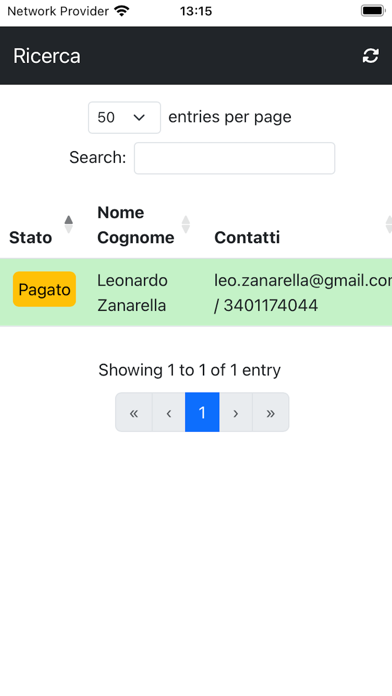Image resolution: width=392 pixels, height=696 pixels.
Task: Tap the battery icon in status bar
Action: tap(372, 11)
